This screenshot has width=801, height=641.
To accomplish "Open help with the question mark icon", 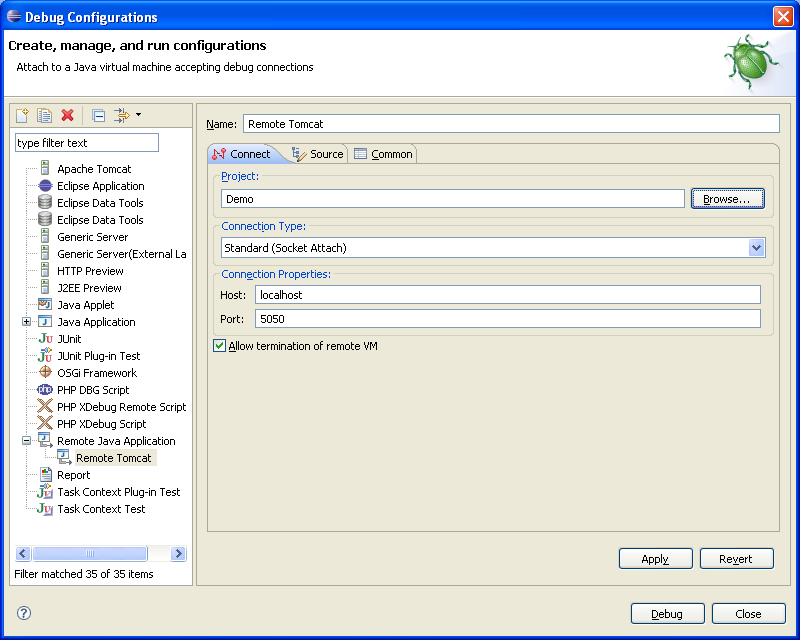I will click(23, 613).
